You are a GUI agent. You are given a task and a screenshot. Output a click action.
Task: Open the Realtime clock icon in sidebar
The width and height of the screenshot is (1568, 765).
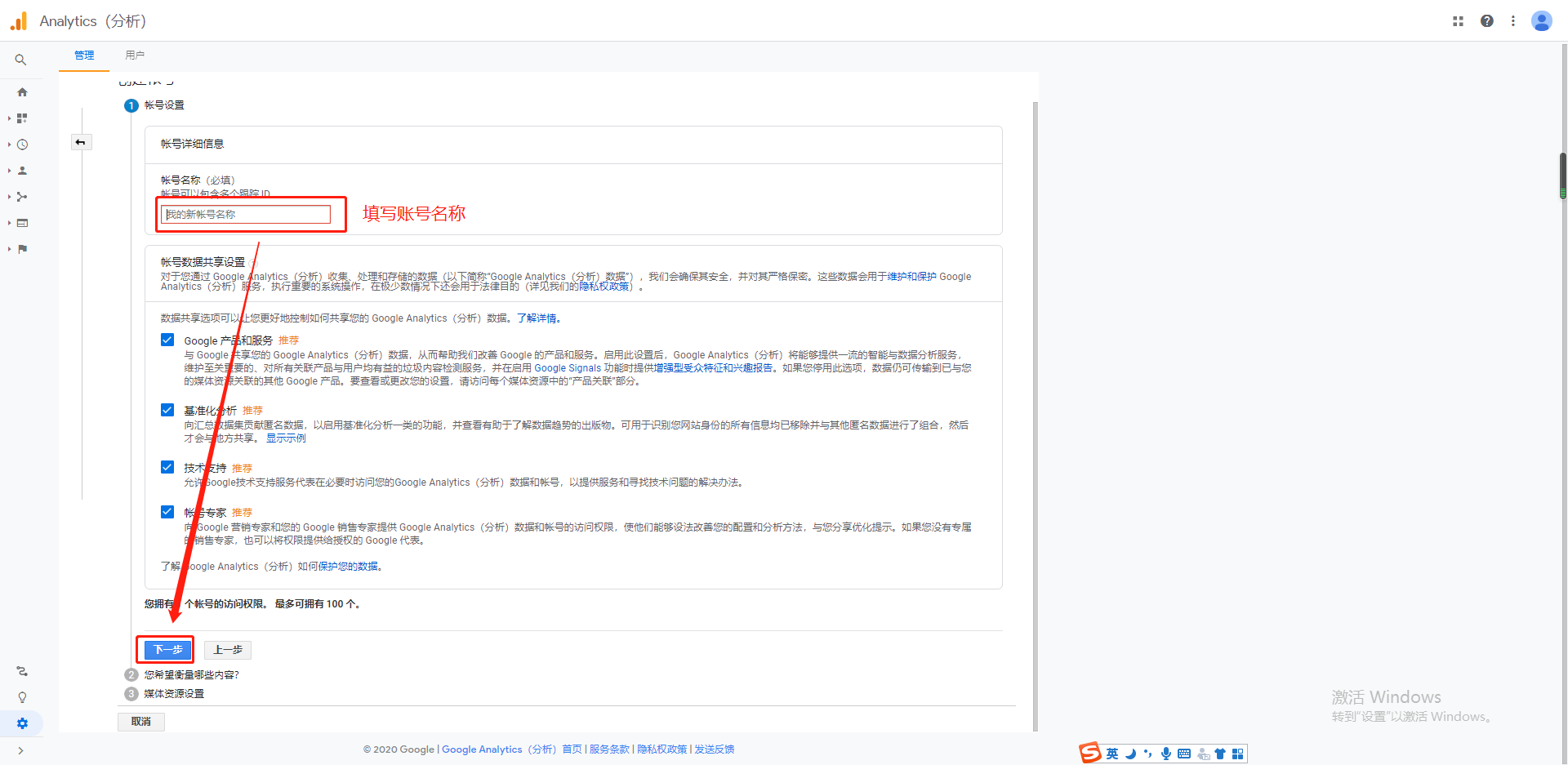22,145
